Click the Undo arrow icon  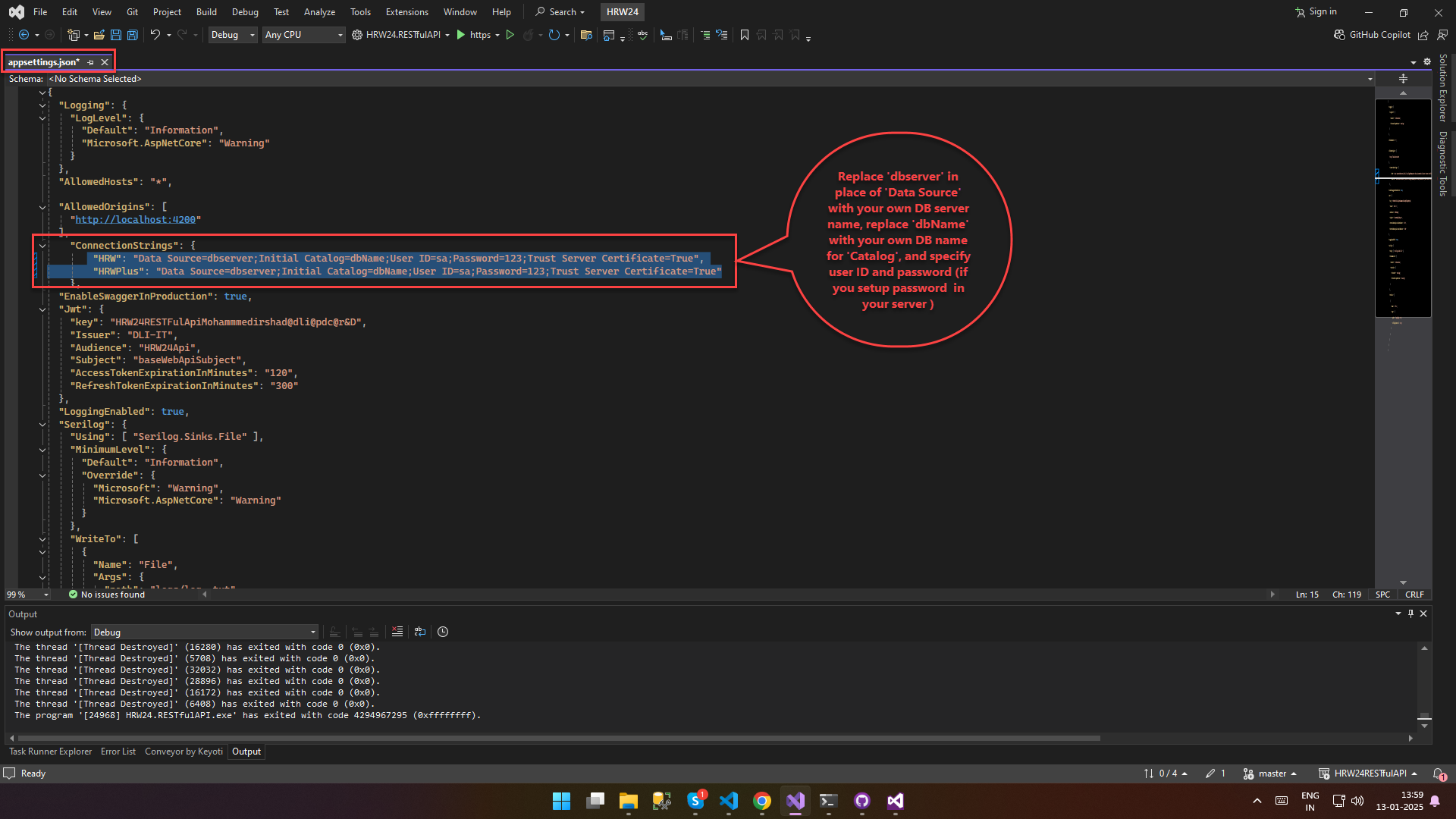(x=155, y=35)
